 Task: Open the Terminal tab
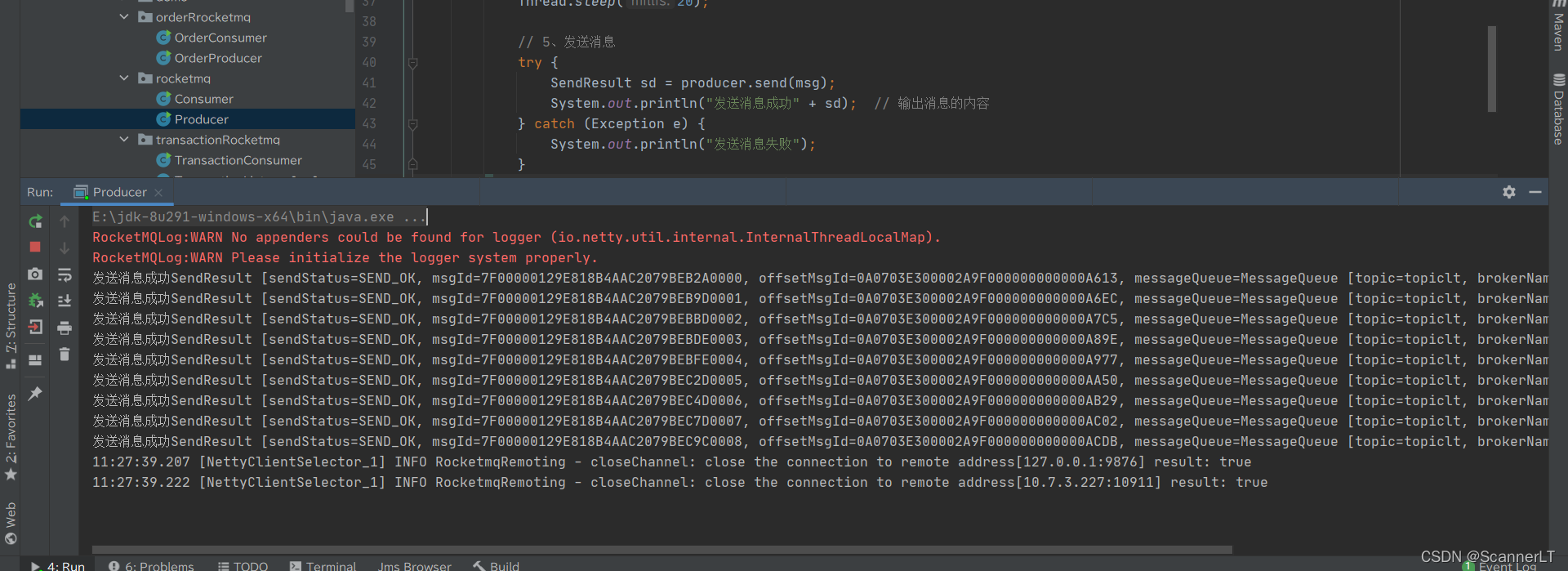(323, 565)
